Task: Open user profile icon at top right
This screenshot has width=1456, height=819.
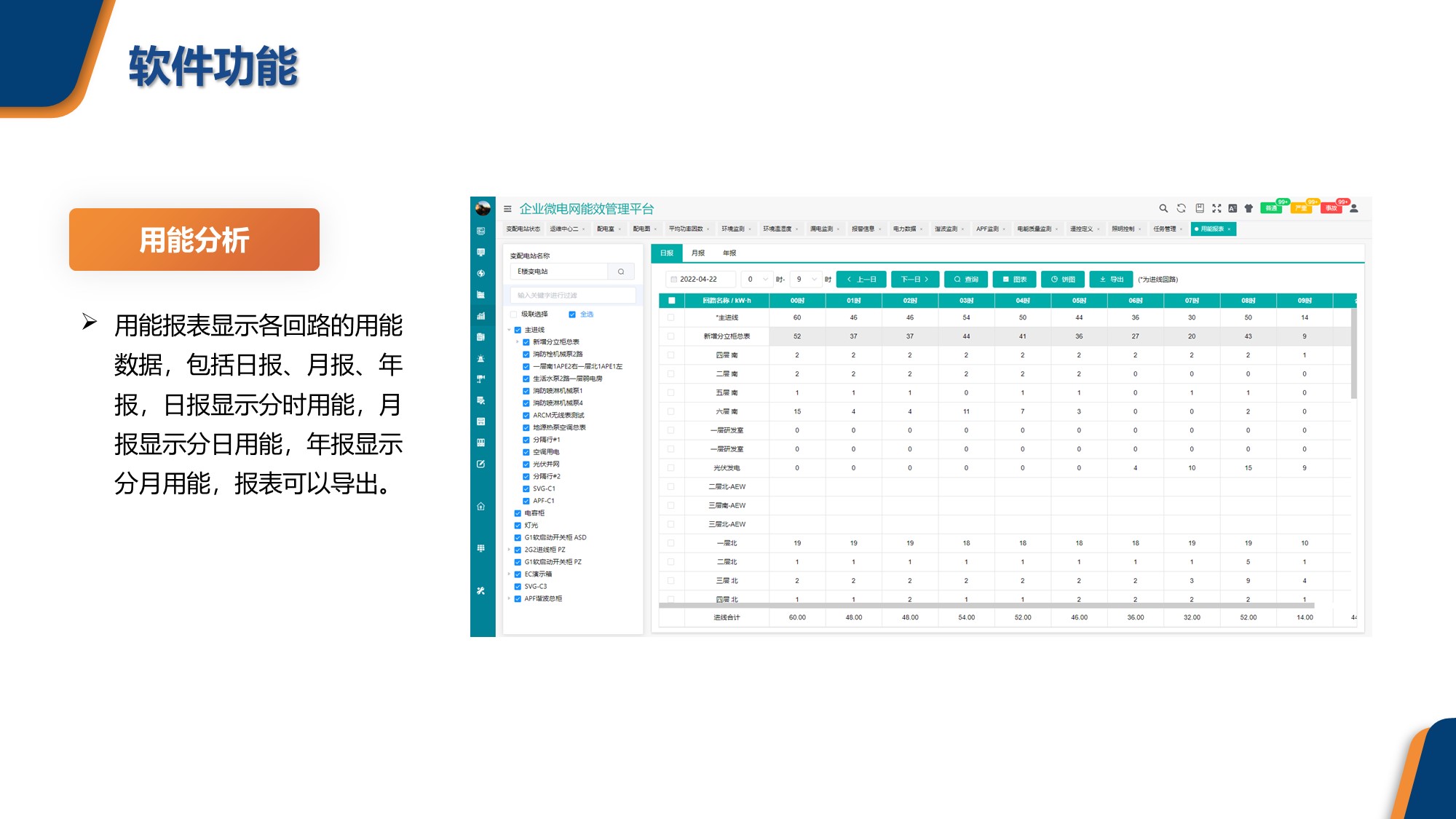Action: 1354,208
